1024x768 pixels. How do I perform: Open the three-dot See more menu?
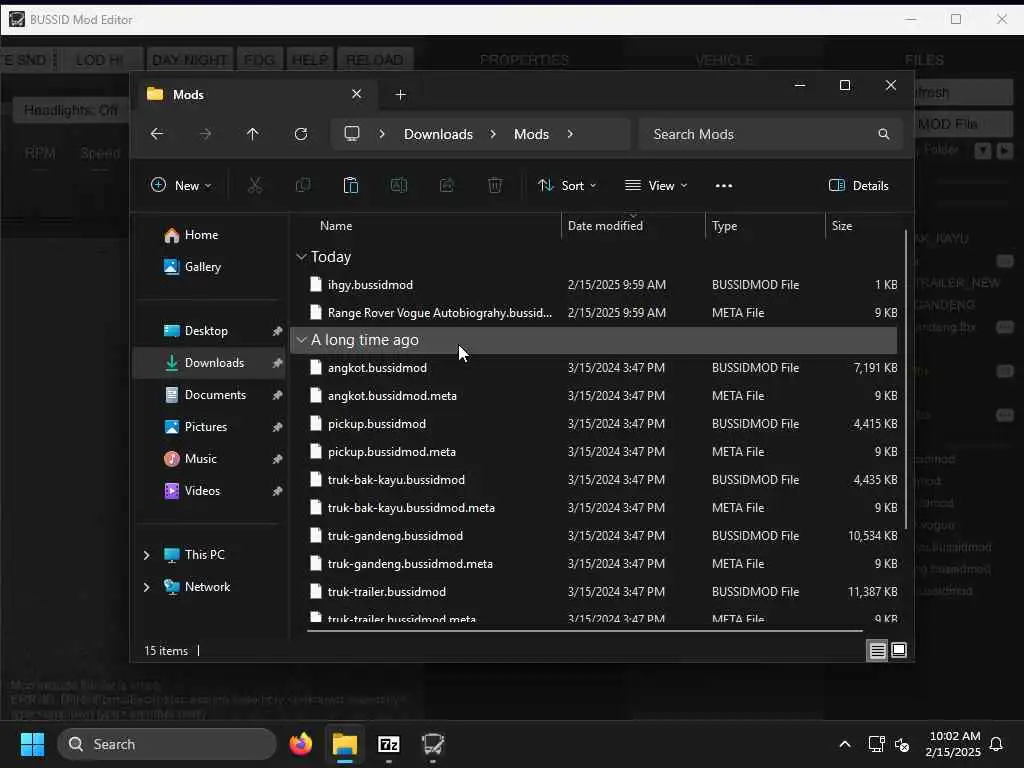(x=724, y=185)
